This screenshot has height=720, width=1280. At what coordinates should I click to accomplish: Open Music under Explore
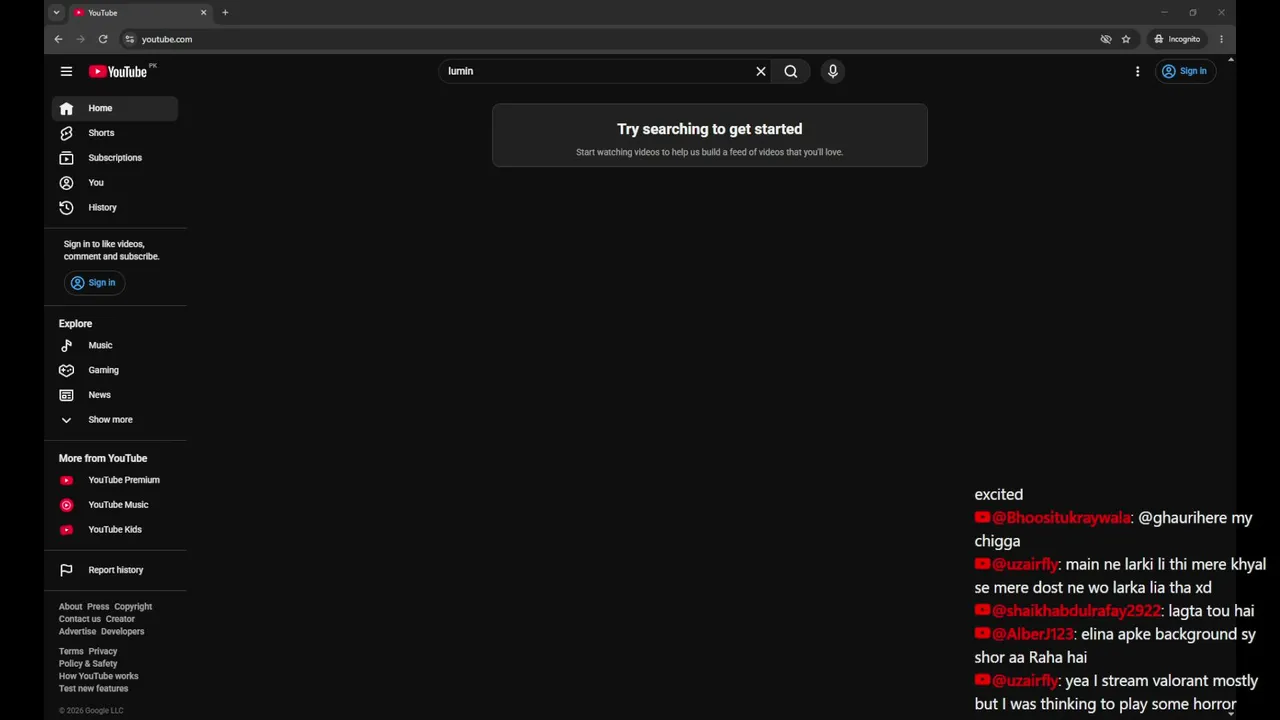point(115,345)
